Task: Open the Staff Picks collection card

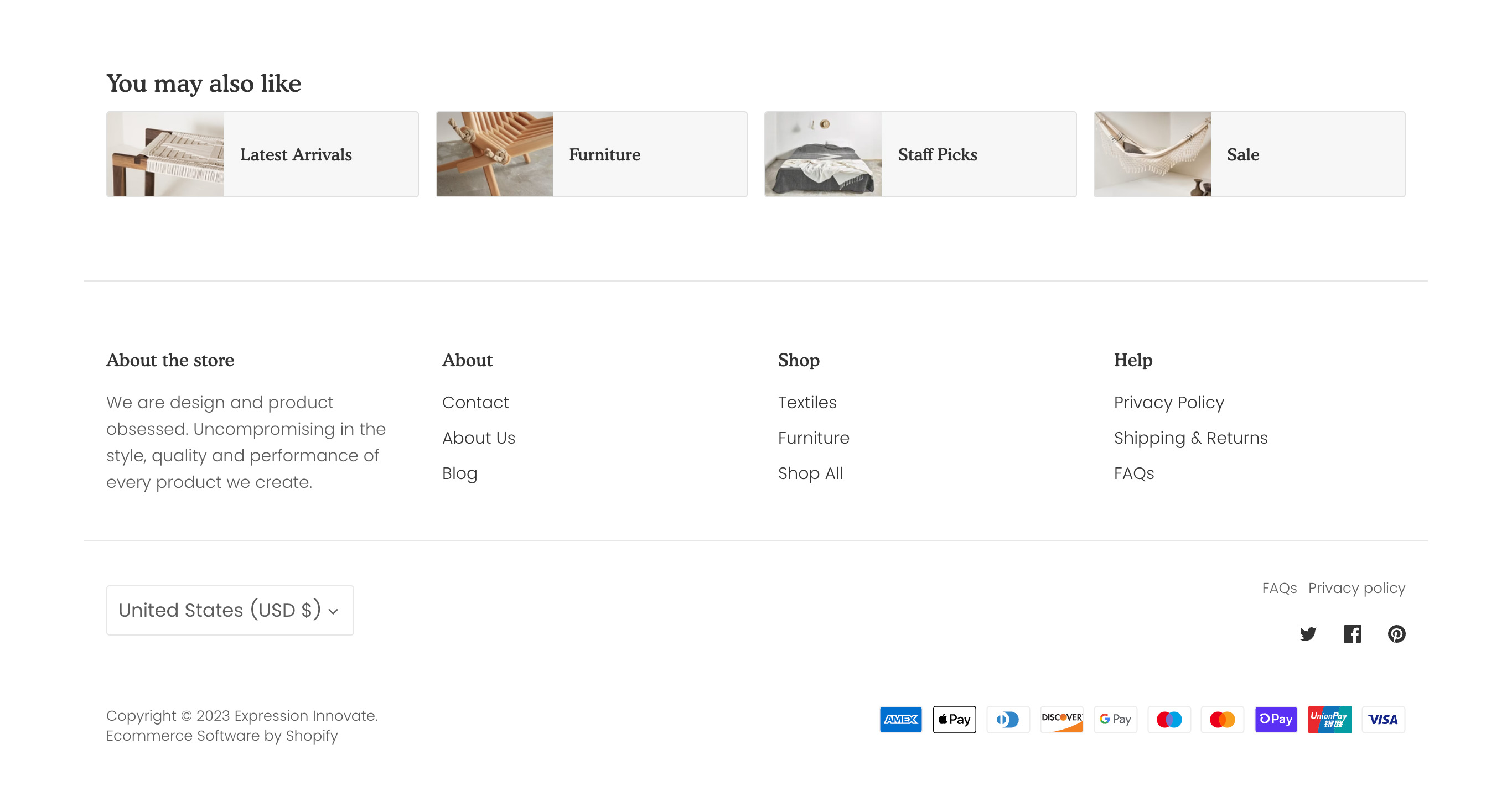Action: coord(920,154)
